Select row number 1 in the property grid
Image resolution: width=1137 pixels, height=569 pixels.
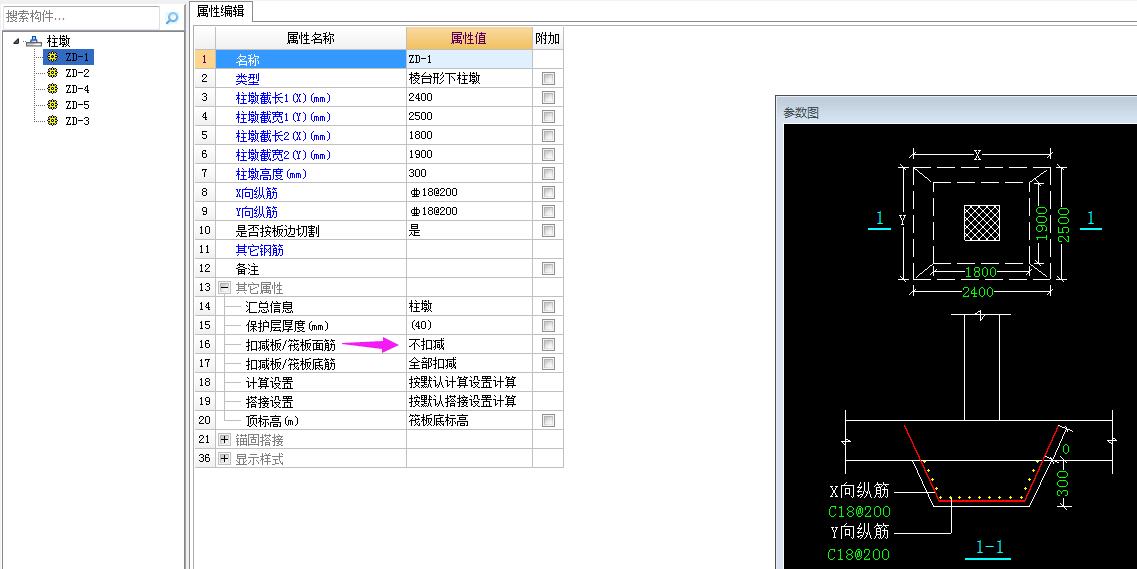pyautogui.click(x=205, y=59)
